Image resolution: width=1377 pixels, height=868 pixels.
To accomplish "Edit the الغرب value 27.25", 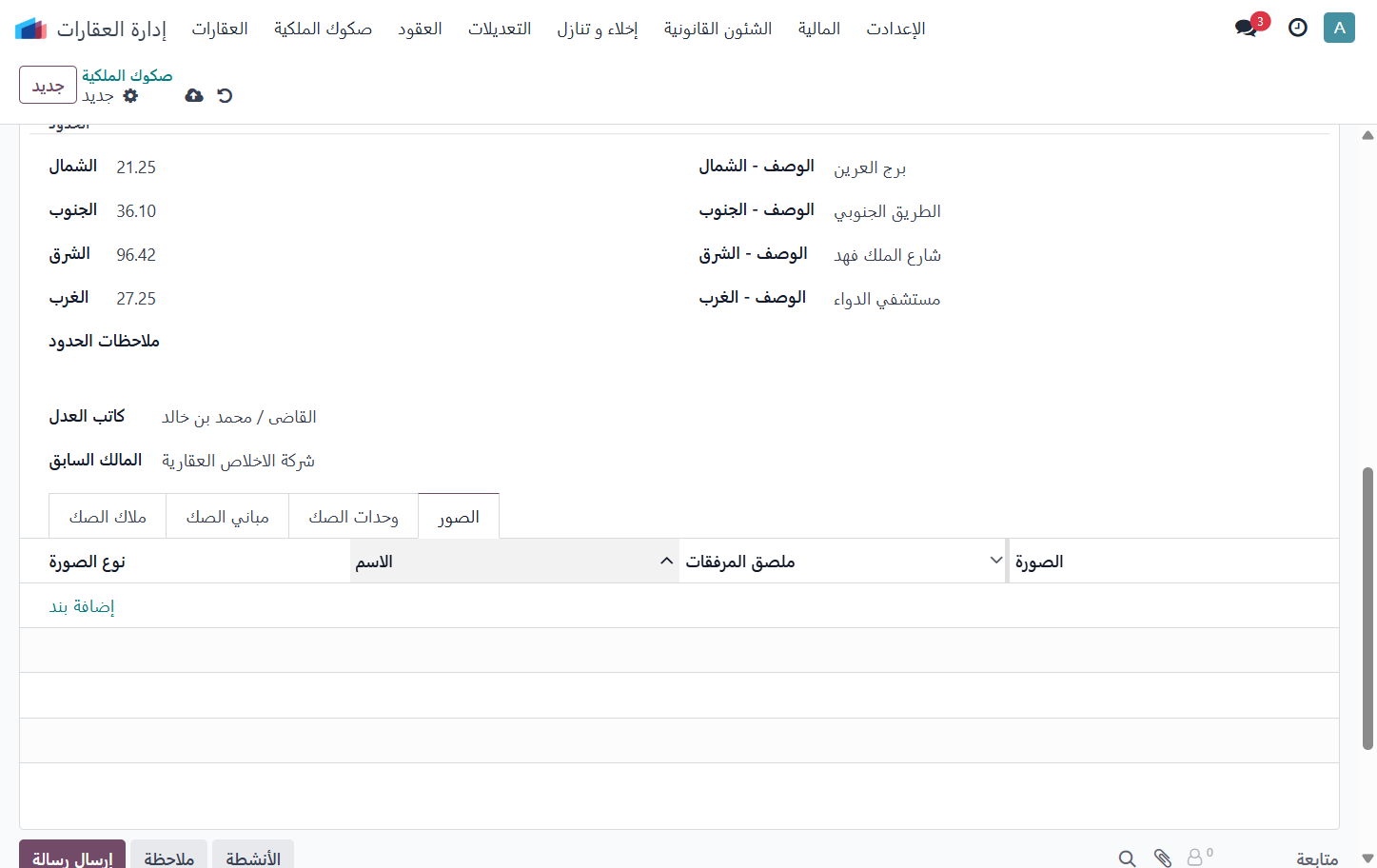I will [x=136, y=299].
